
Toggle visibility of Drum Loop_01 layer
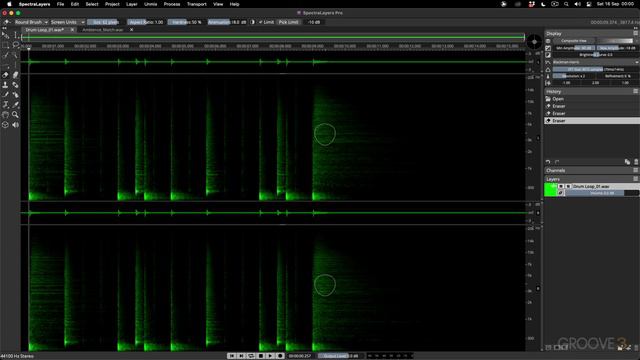[x=561, y=186]
